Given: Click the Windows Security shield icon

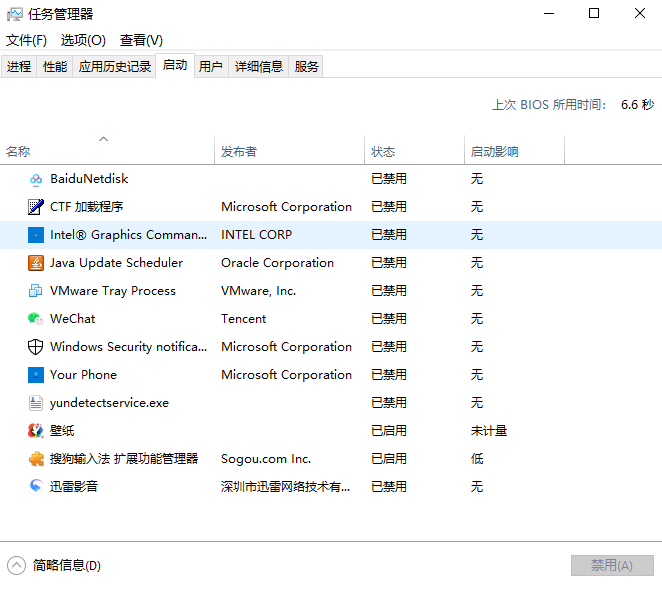Looking at the screenshot, I should (x=36, y=347).
